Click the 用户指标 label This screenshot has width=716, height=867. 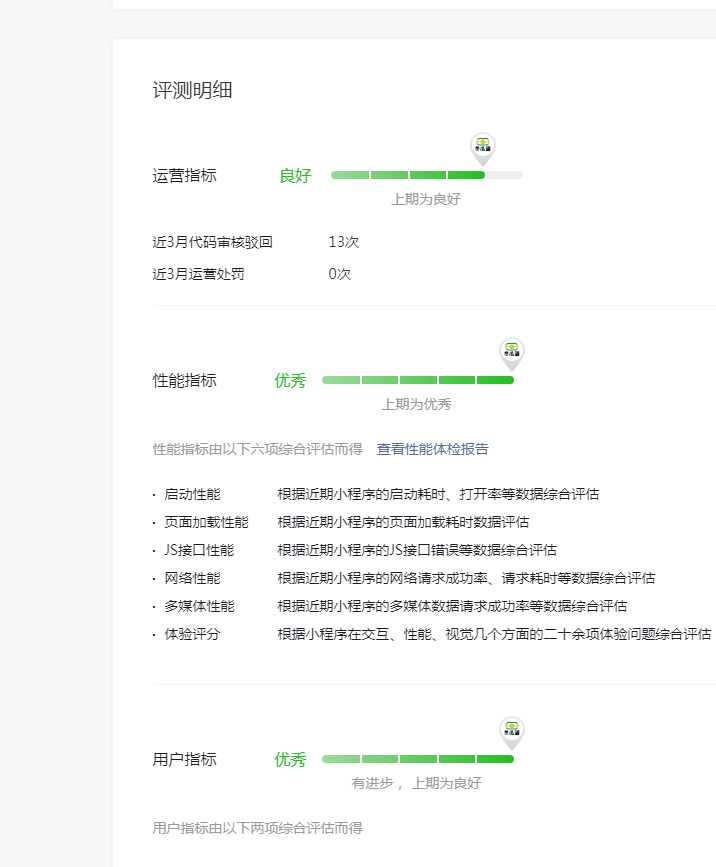click(185, 760)
